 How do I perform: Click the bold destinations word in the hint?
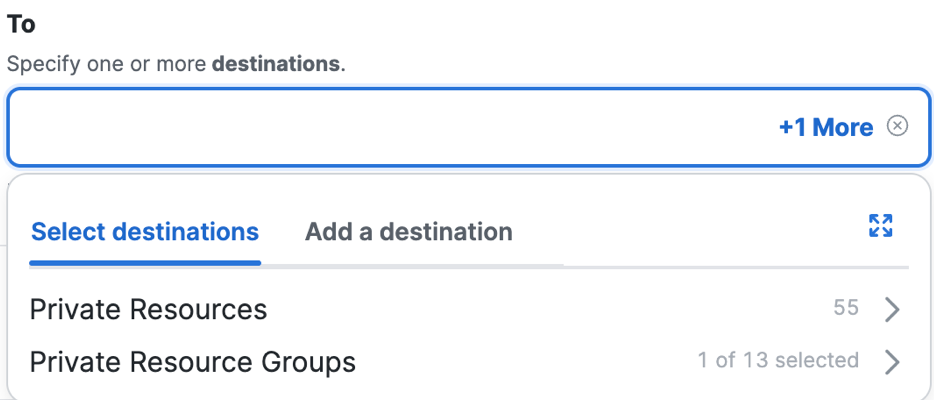(x=276, y=64)
